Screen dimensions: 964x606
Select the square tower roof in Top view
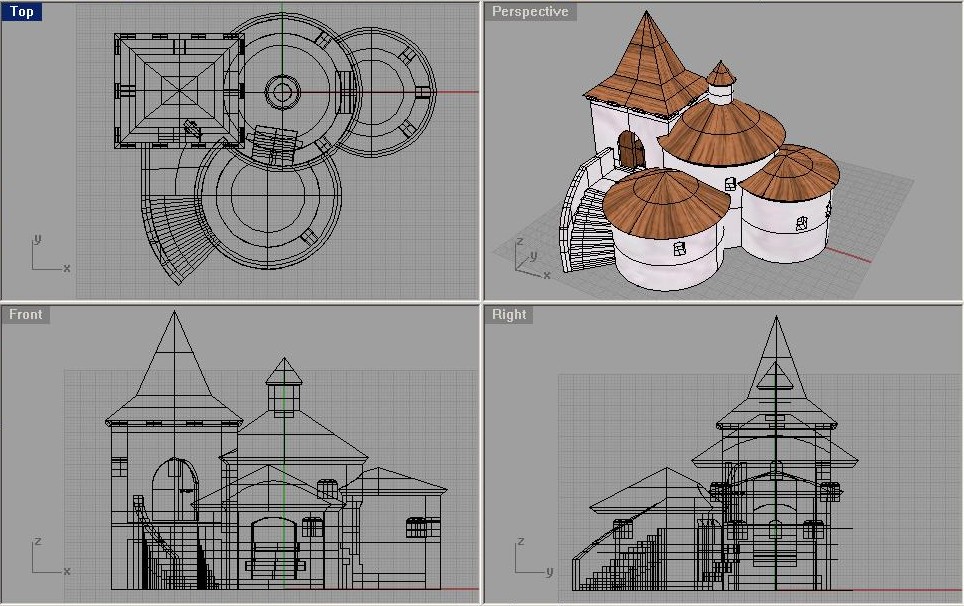point(179,90)
